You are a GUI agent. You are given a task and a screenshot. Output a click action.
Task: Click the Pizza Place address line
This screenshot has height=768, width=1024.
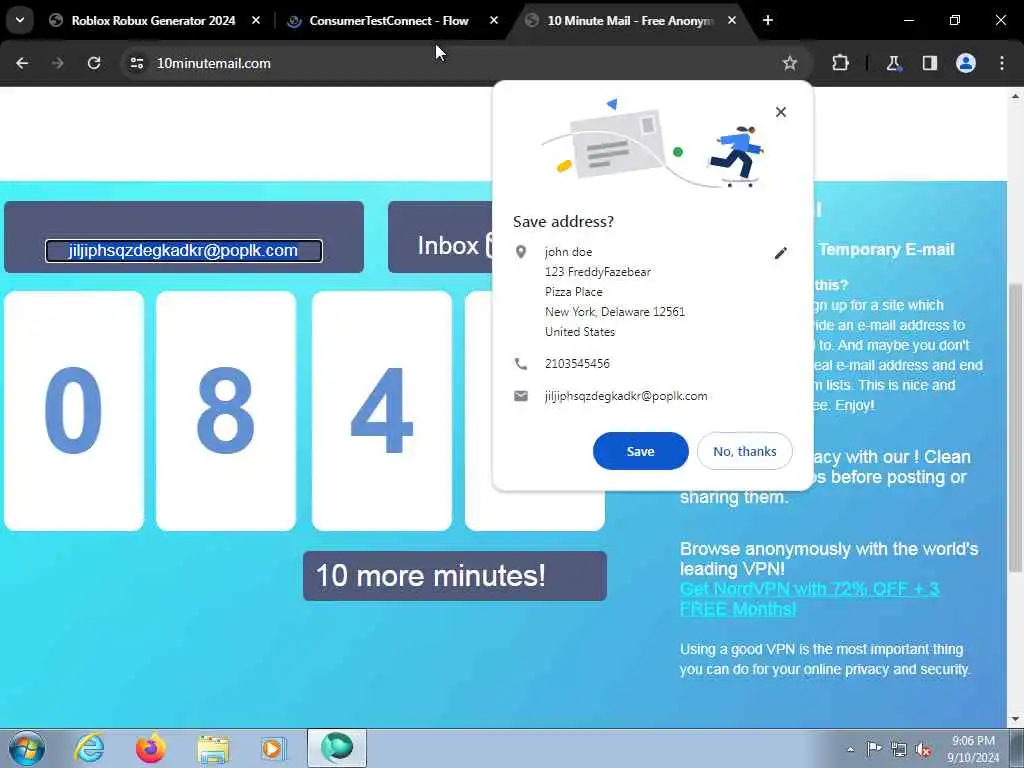point(573,292)
